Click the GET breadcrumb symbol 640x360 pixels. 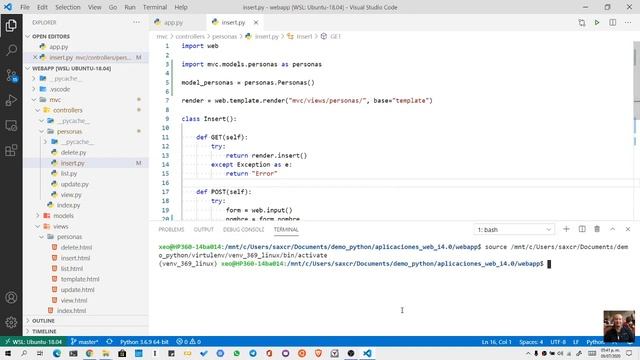point(335,36)
